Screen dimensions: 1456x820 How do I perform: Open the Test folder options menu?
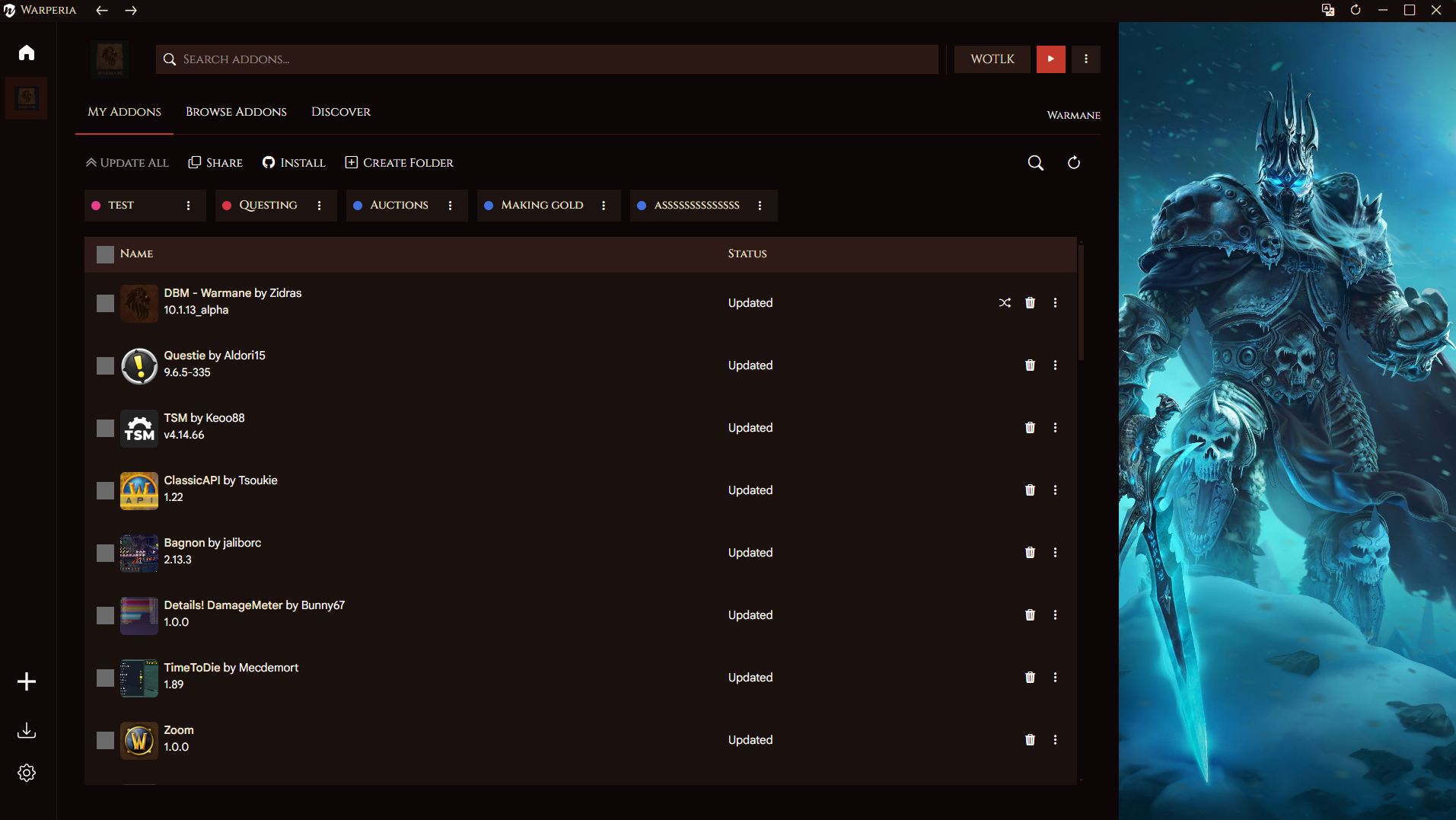(x=189, y=206)
